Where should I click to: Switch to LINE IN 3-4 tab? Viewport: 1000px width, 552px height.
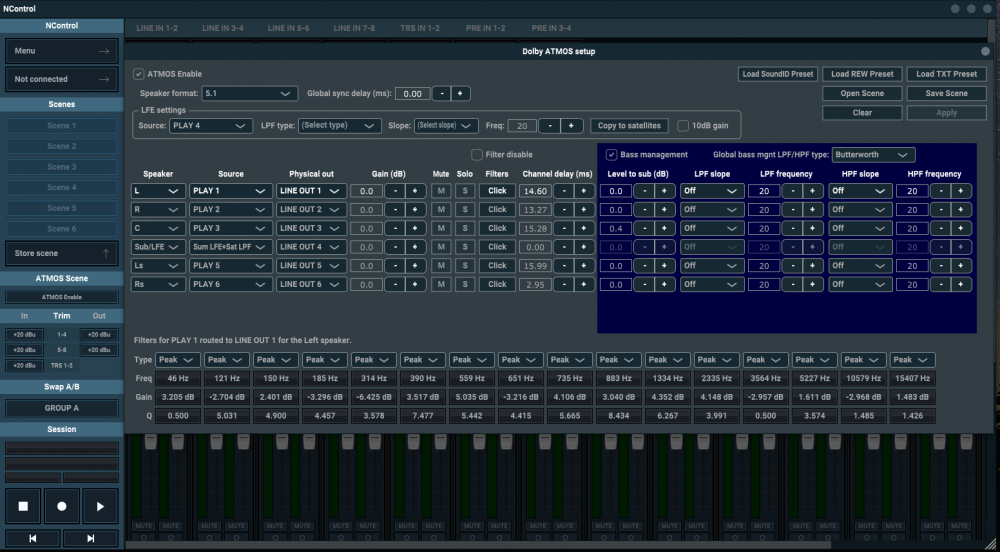[223, 28]
